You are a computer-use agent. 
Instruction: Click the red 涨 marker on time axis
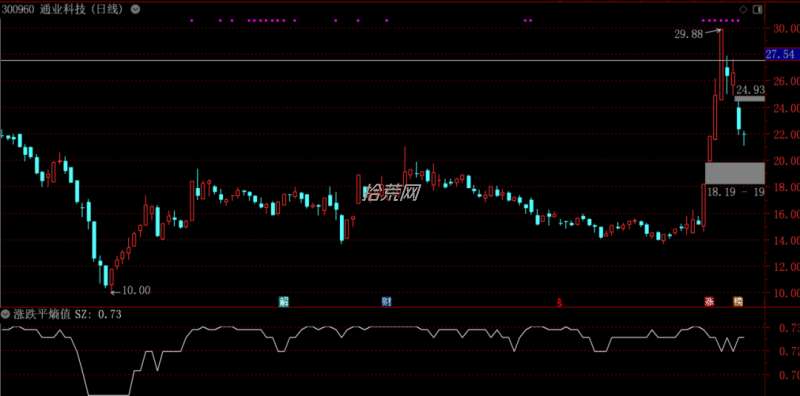click(709, 301)
